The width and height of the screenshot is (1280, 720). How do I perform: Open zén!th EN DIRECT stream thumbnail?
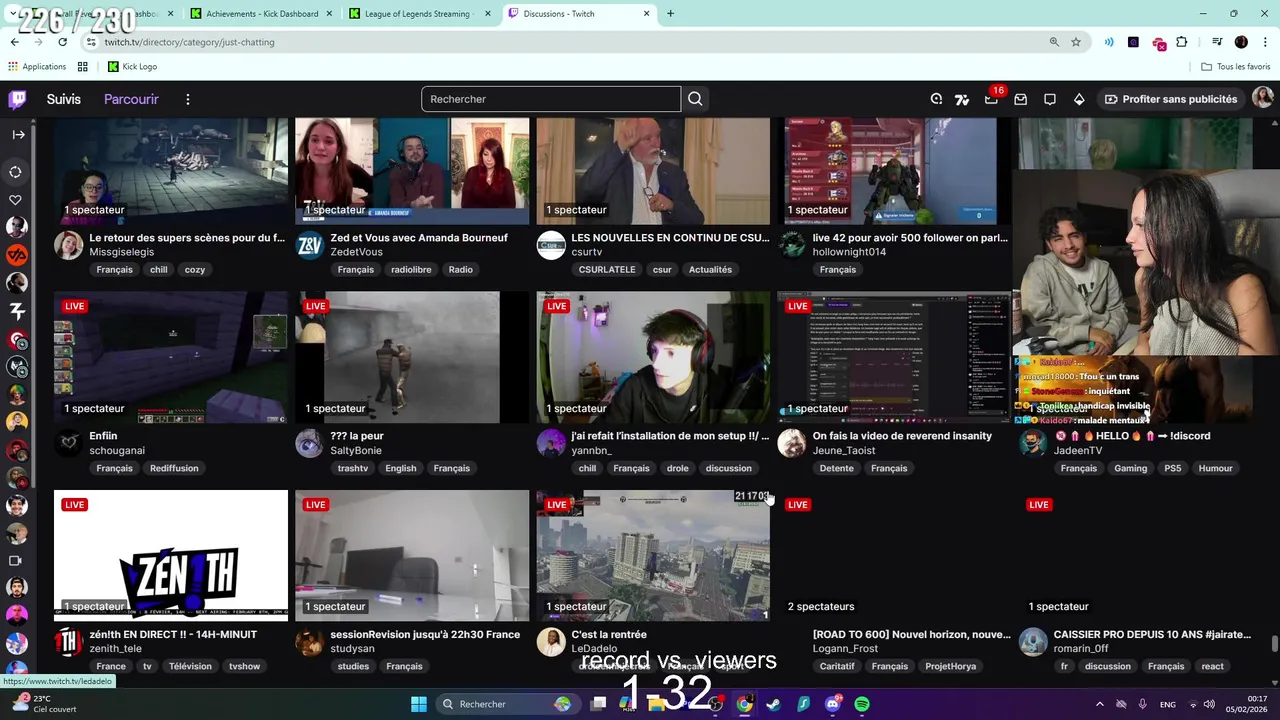click(171, 555)
